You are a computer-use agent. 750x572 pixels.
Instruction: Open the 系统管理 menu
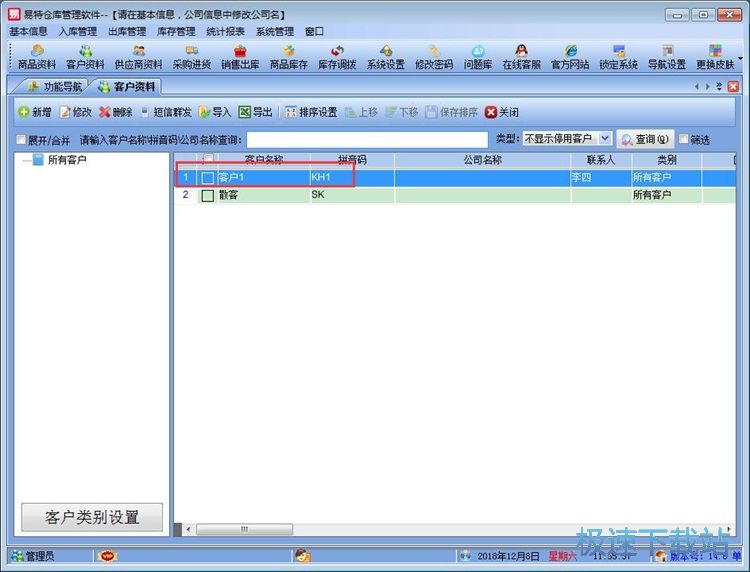[275, 32]
